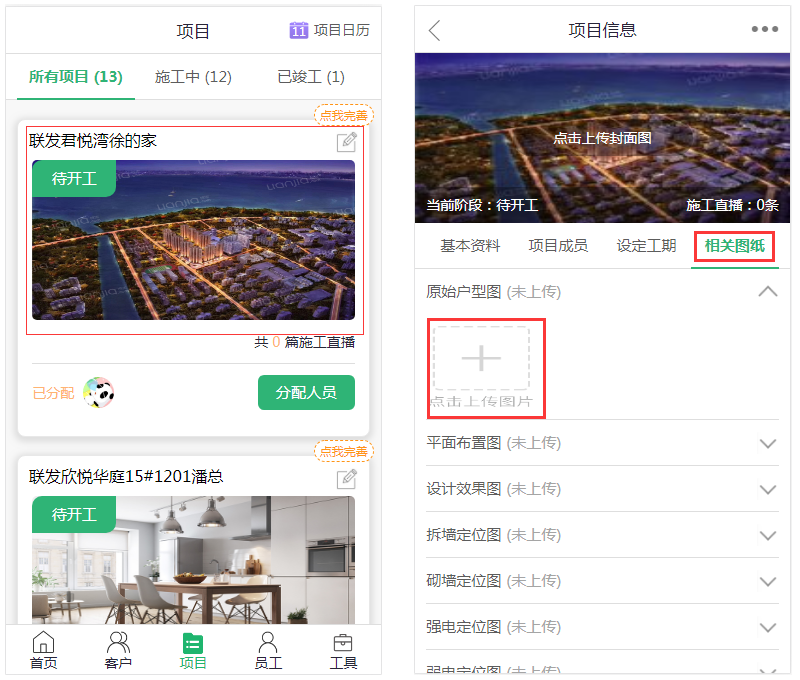Expand the 设计效果图 section
The image size is (800, 680).
point(767,489)
